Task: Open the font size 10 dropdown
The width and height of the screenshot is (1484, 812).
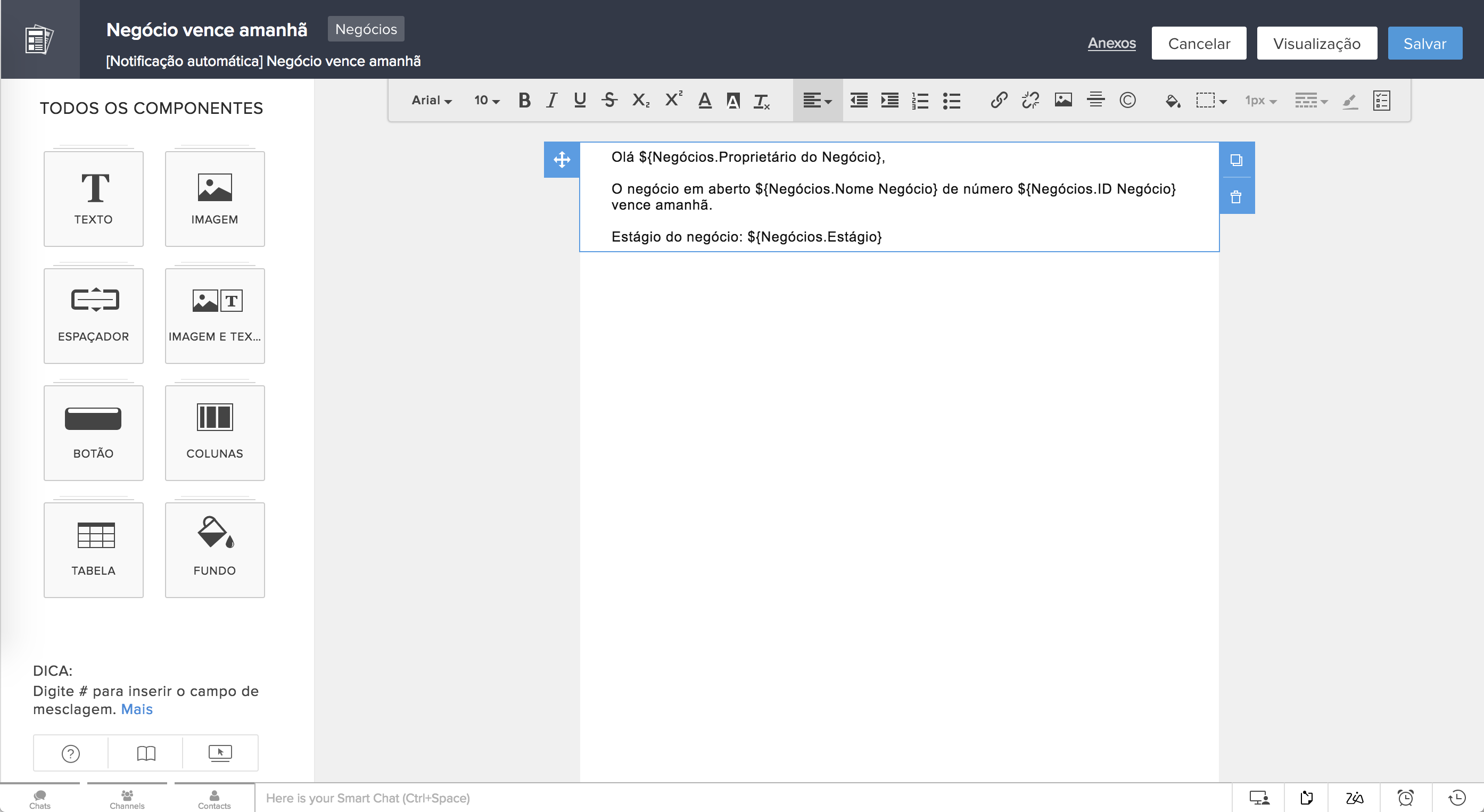Action: coord(486,100)
